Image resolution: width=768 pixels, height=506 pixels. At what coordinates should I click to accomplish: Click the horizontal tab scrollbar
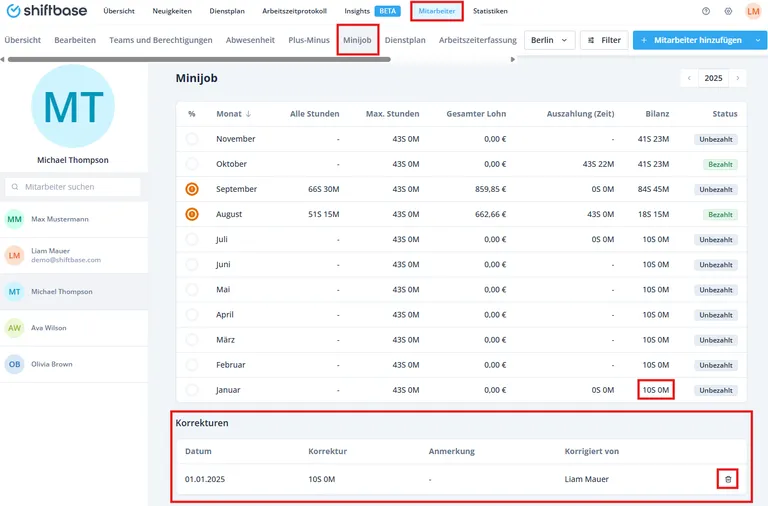(x=199, y=59)
